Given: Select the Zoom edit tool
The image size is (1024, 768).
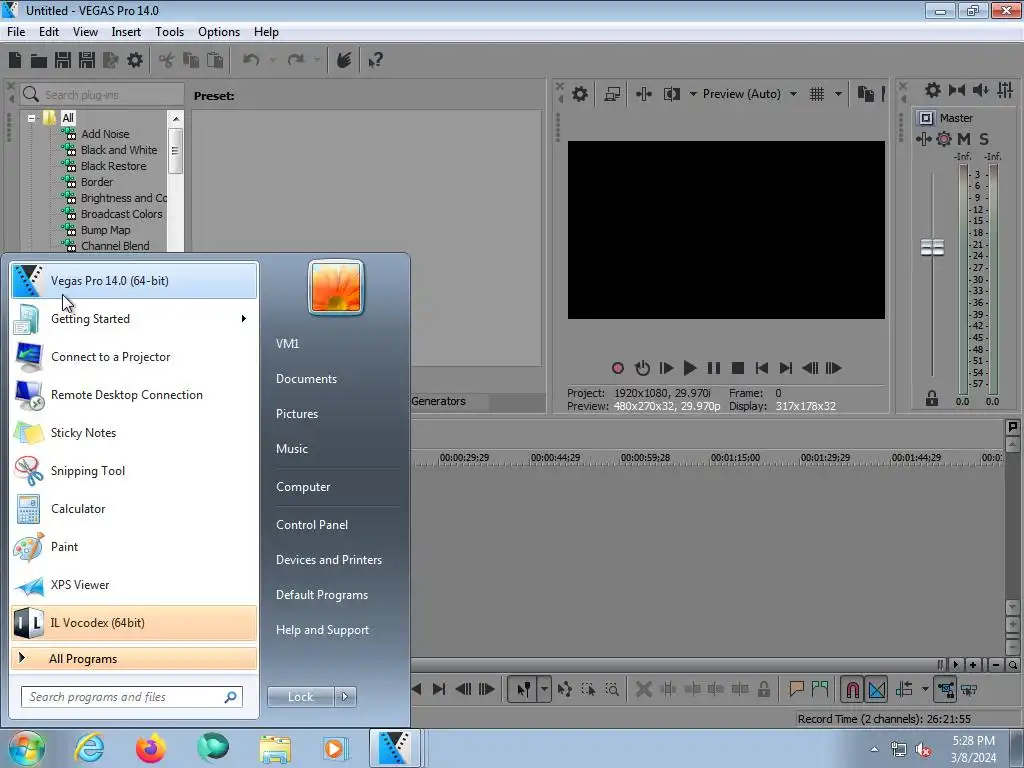Looking at the screenshot, I should click(612, 689).
